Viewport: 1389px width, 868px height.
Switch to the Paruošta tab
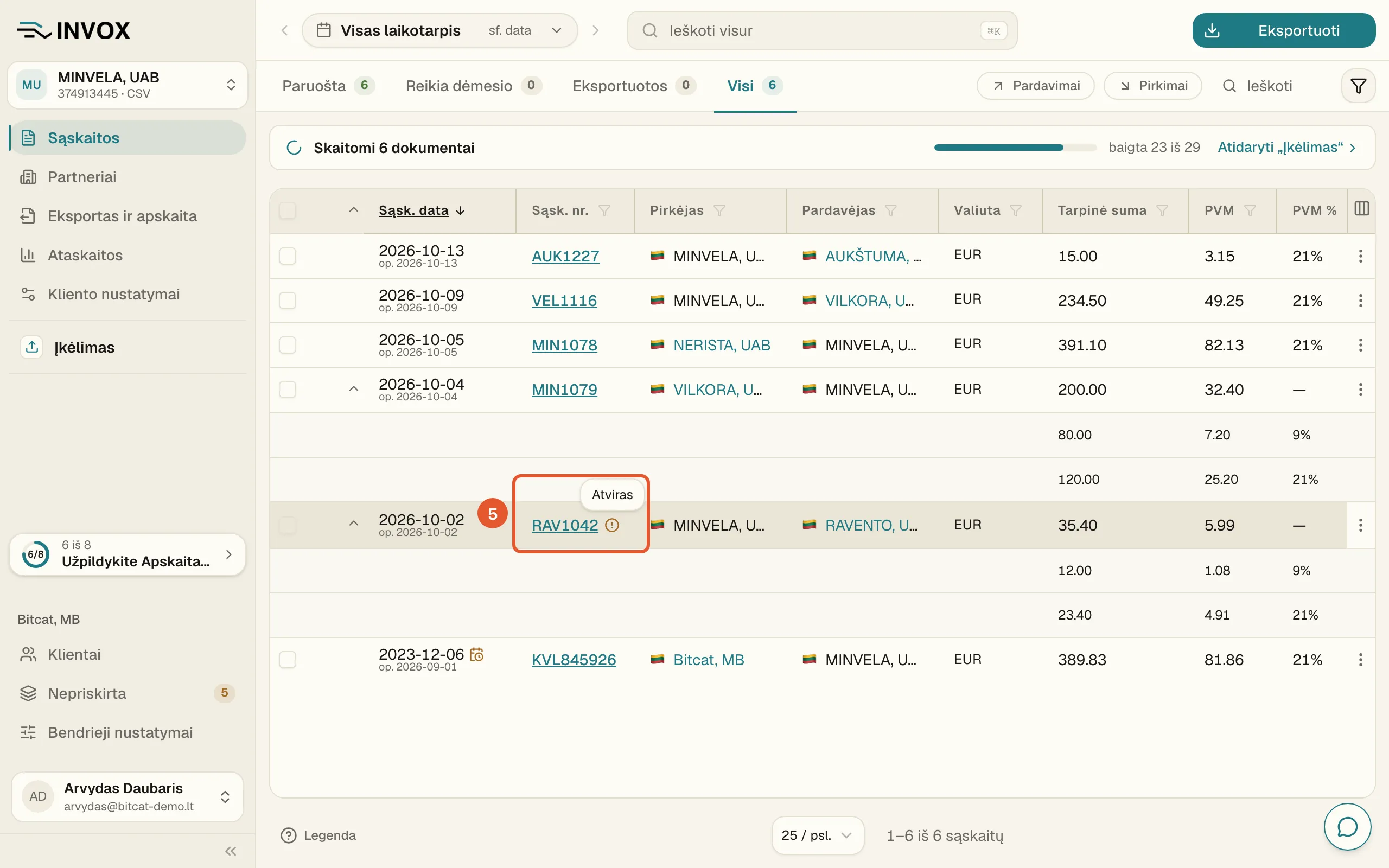coord(328,86)
